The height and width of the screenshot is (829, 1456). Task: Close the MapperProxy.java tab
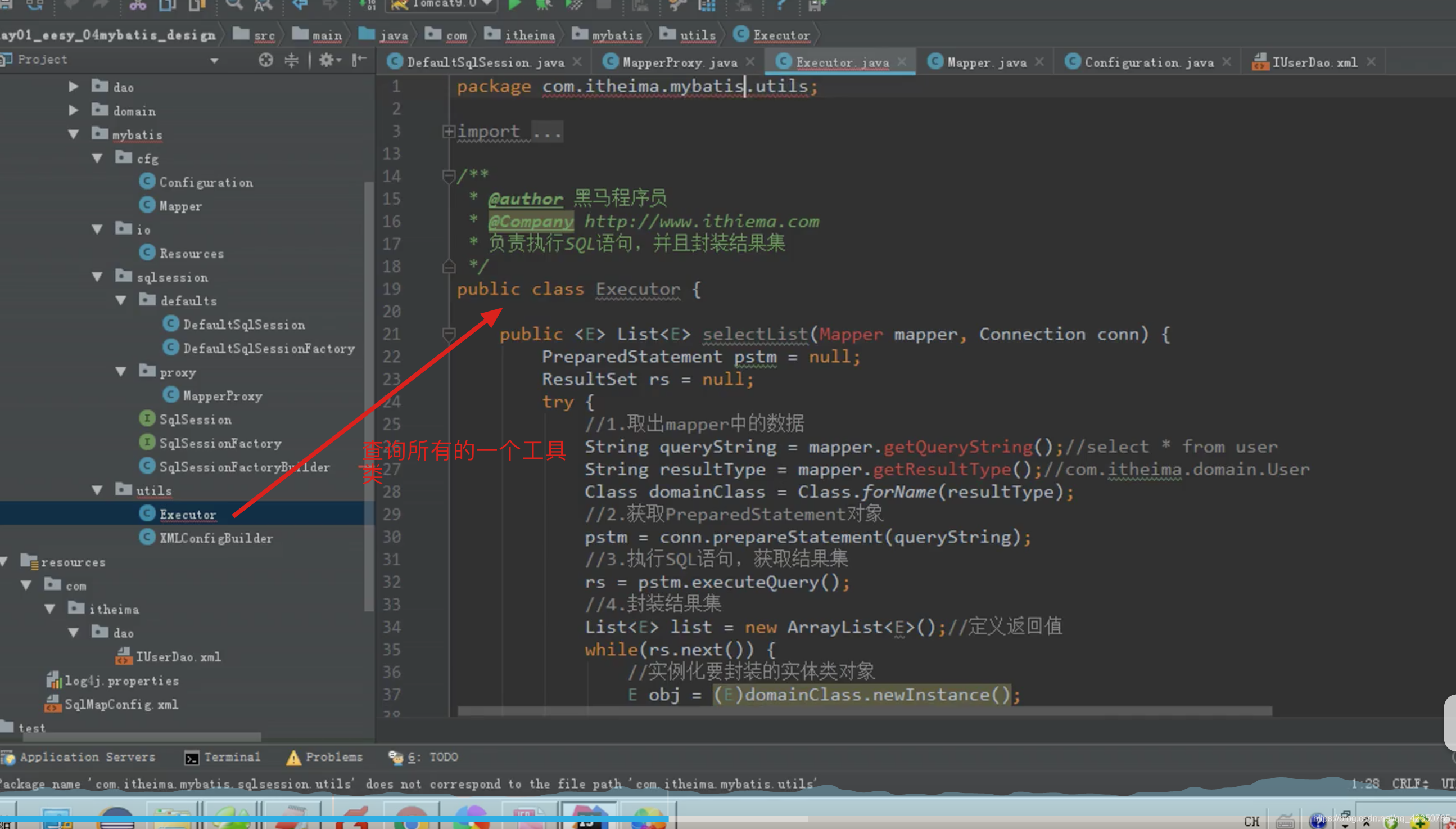tap(750, 61)
